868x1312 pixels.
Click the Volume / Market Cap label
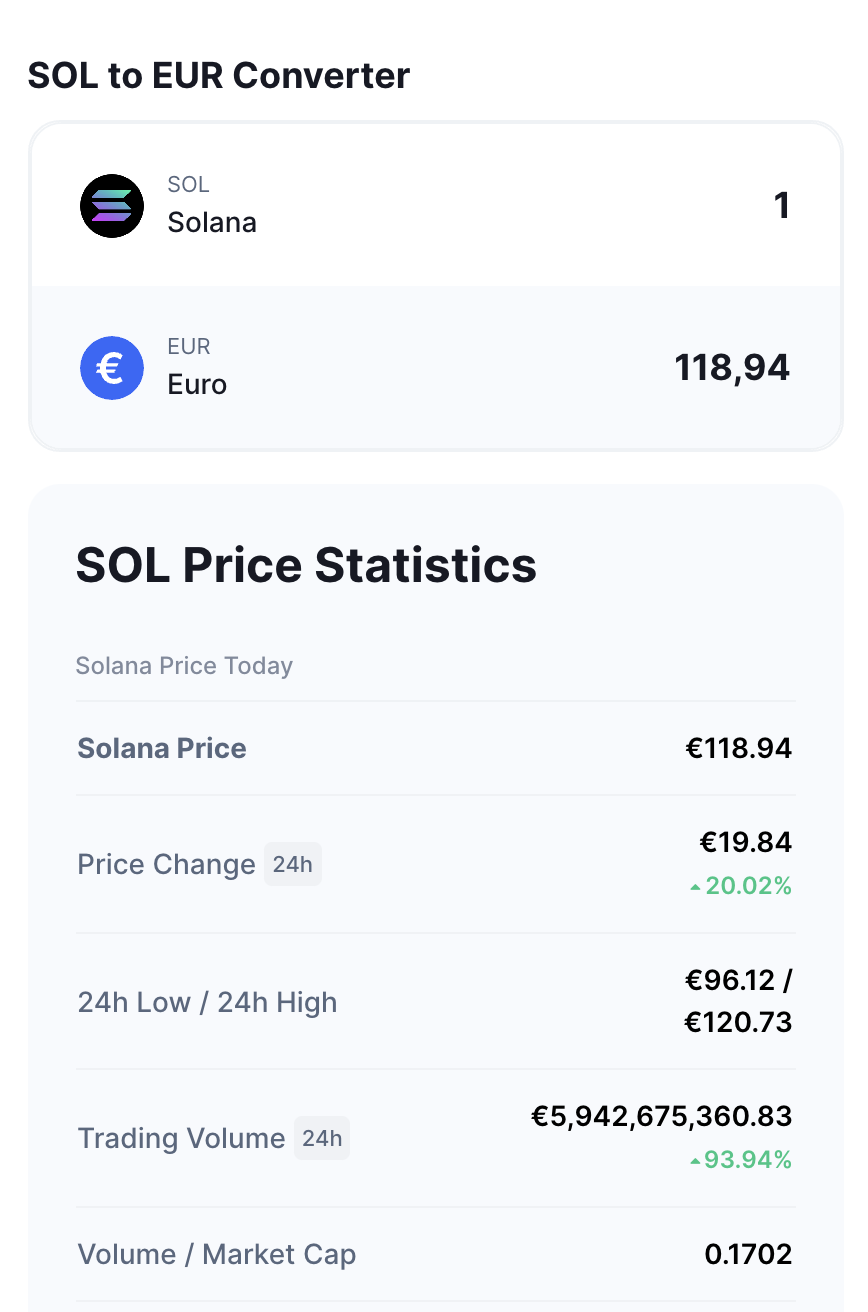pos(217,1254)
